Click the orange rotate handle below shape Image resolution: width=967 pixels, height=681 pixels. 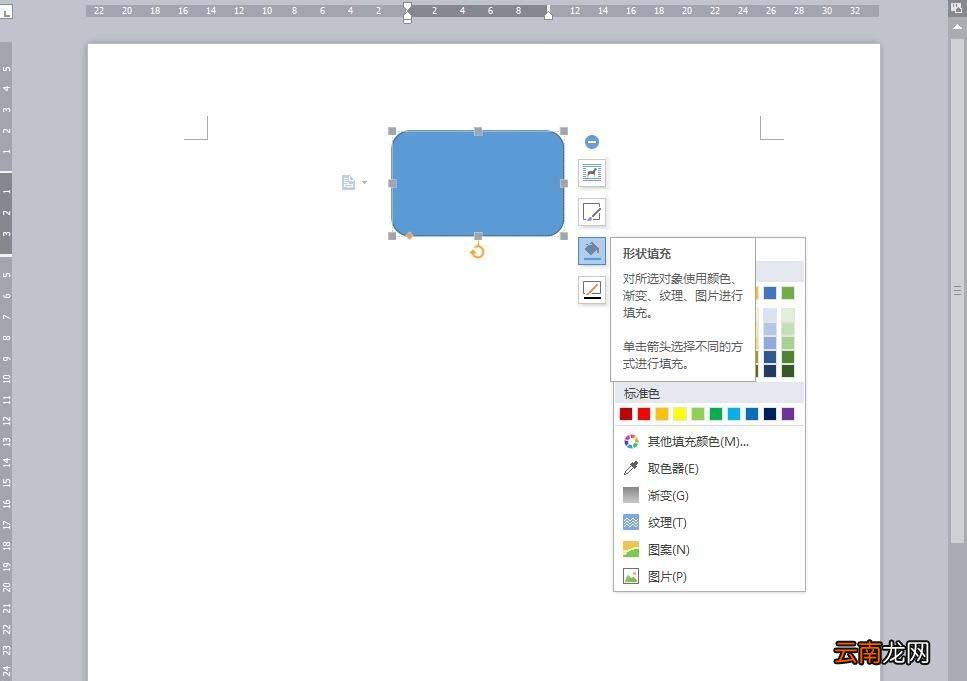477,251
